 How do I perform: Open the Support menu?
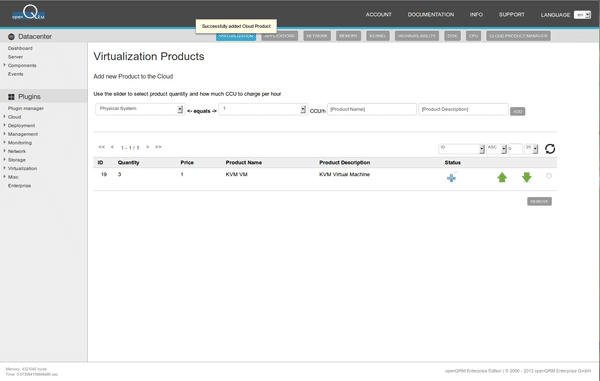tap(511, 15)
